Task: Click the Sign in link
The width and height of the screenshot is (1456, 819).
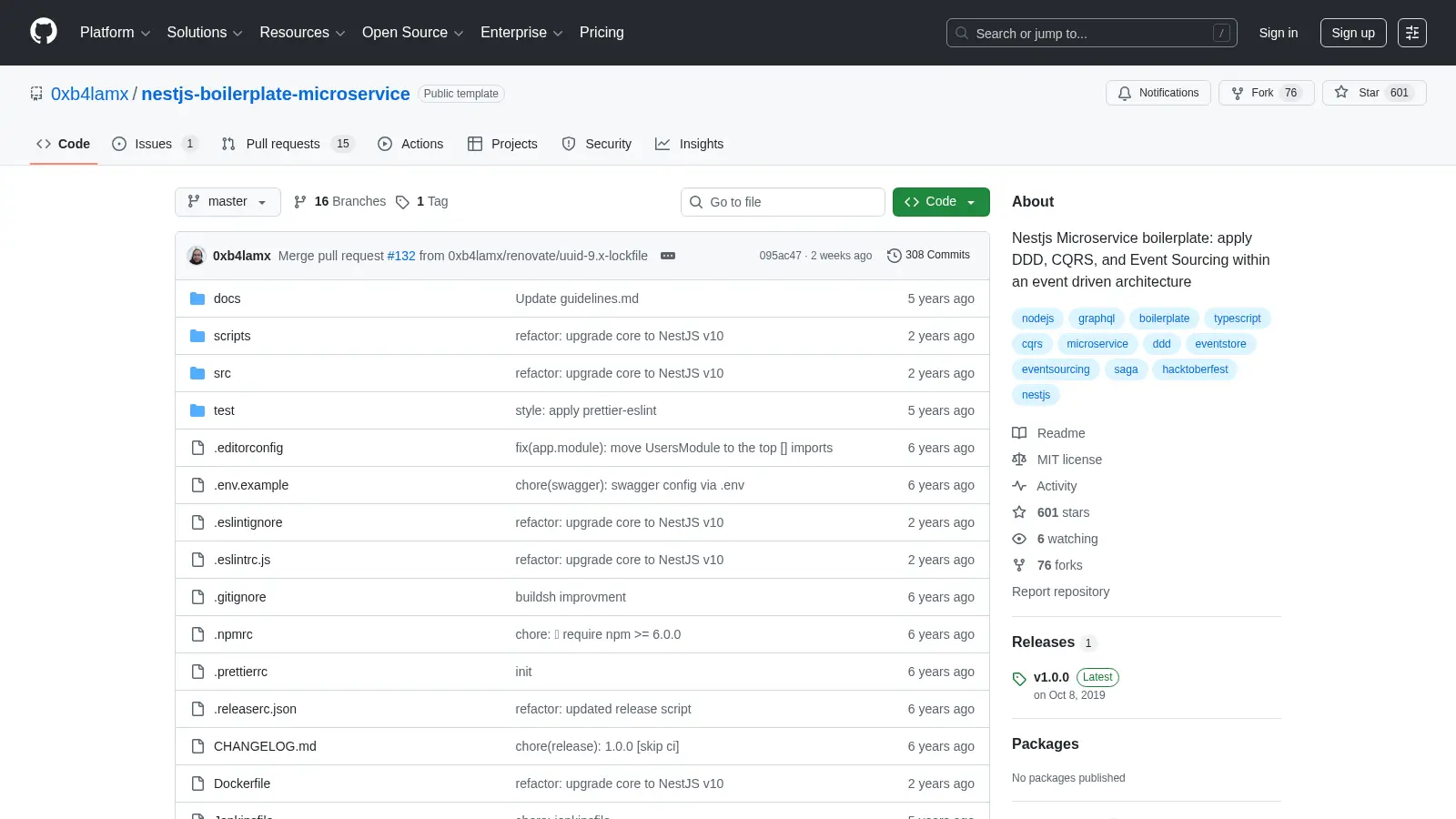Action: [1279, 33]
